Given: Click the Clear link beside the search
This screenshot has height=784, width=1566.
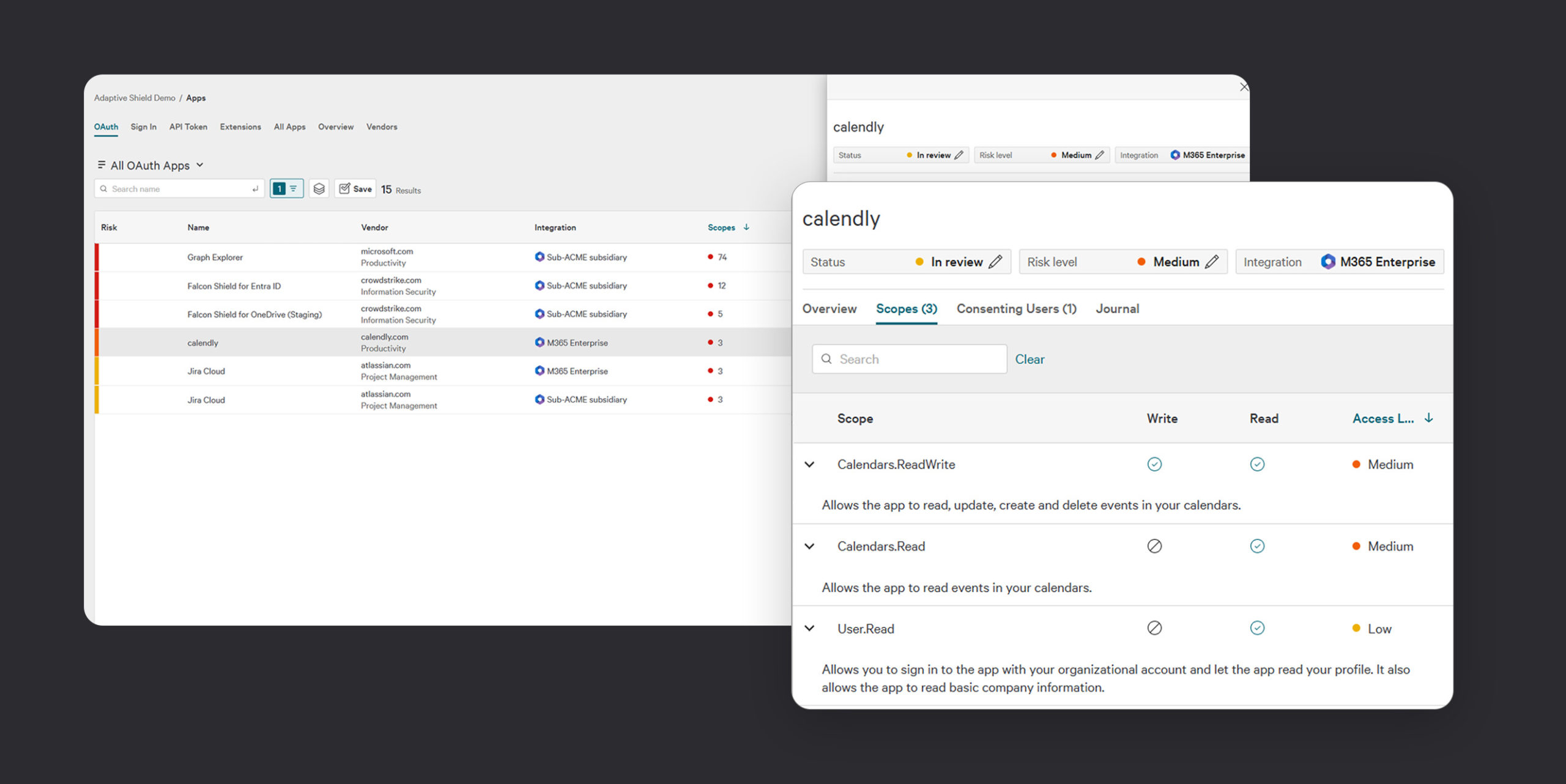Looking at the screenshot, I should pos(1030,360).
